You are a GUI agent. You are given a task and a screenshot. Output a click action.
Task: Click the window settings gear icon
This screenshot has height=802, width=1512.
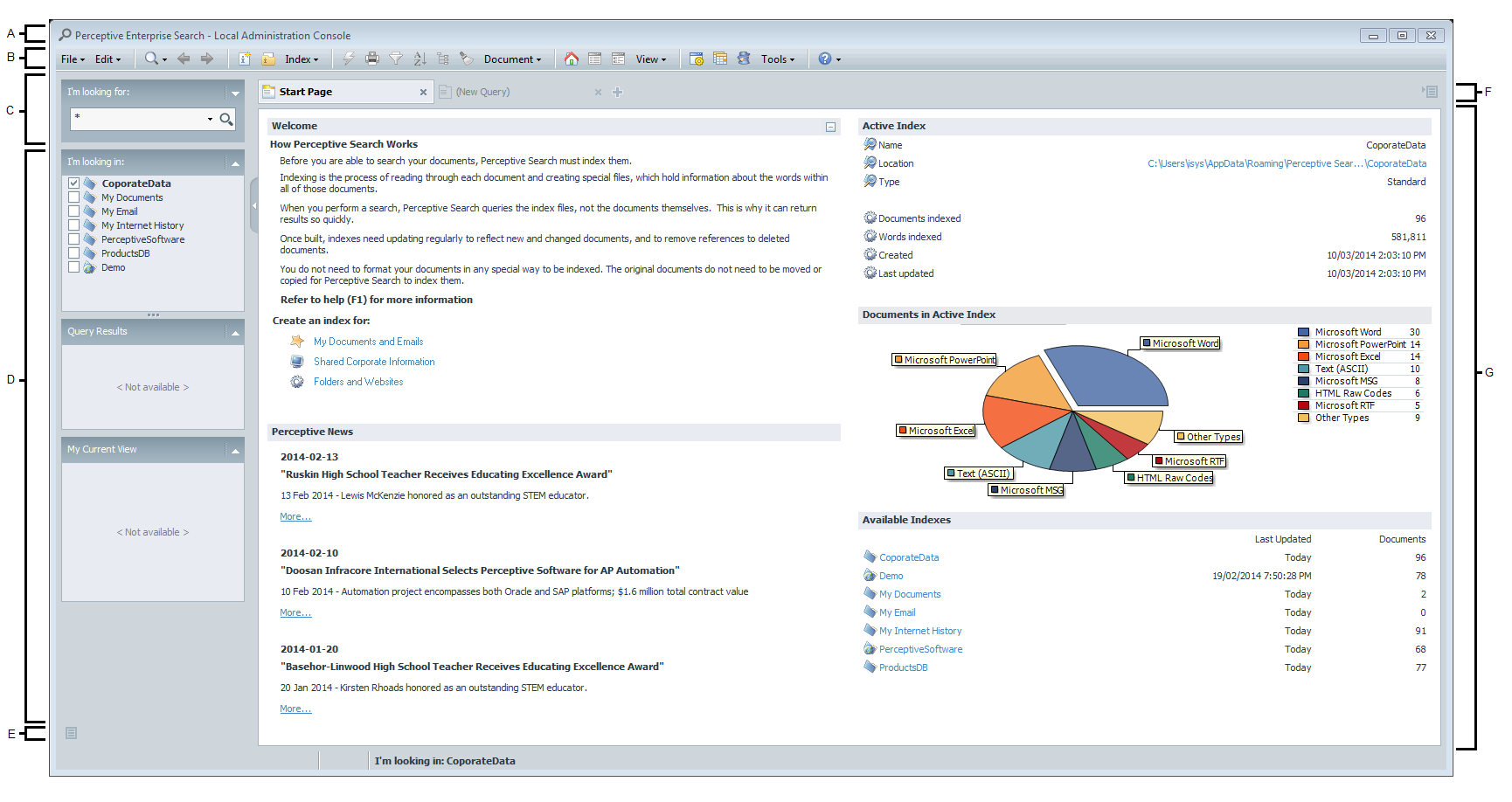pyautogui.click(x=697, y=59)
